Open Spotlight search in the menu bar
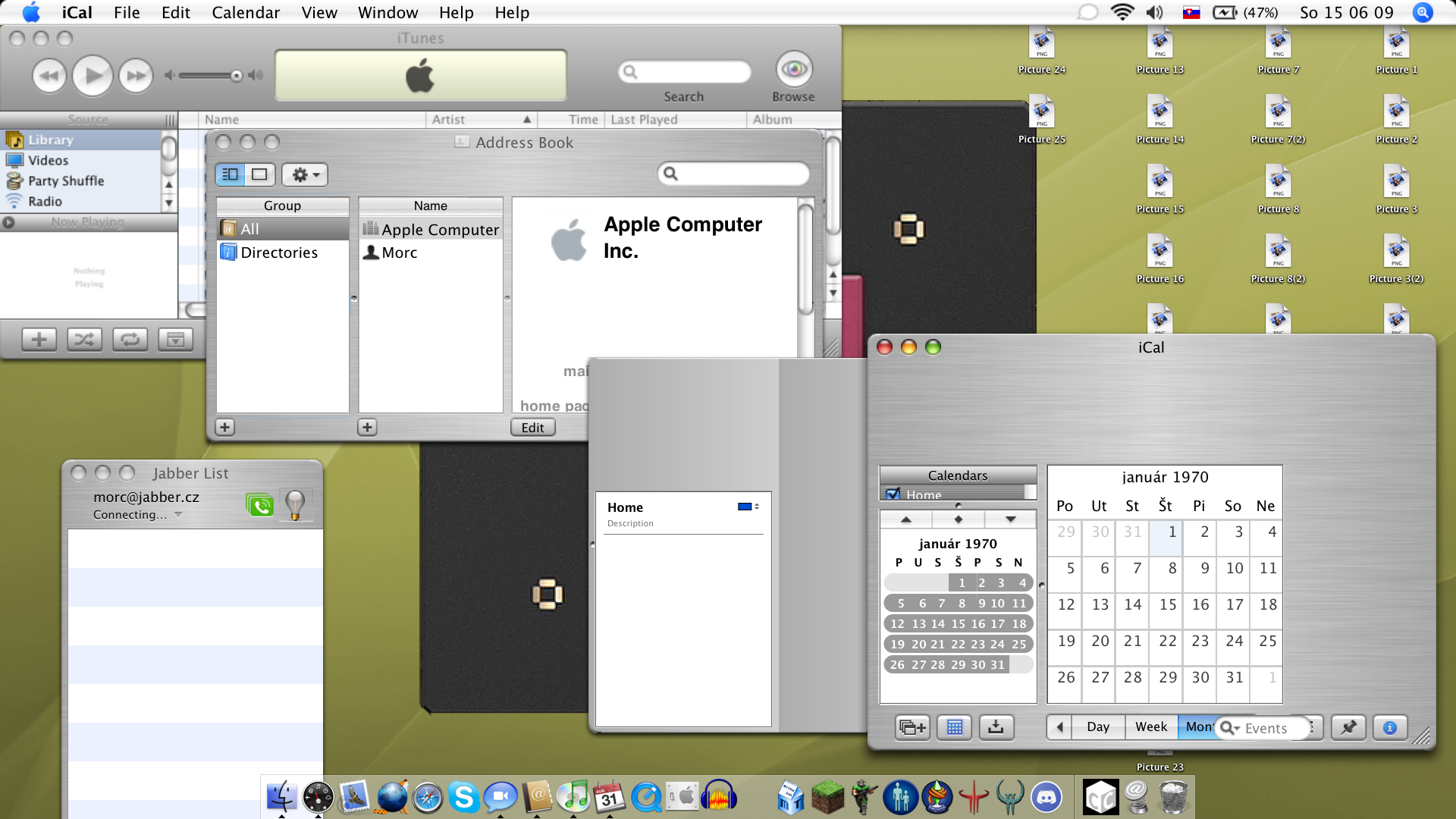The height and width of the screenshot is (819, 1456). 1423,12
